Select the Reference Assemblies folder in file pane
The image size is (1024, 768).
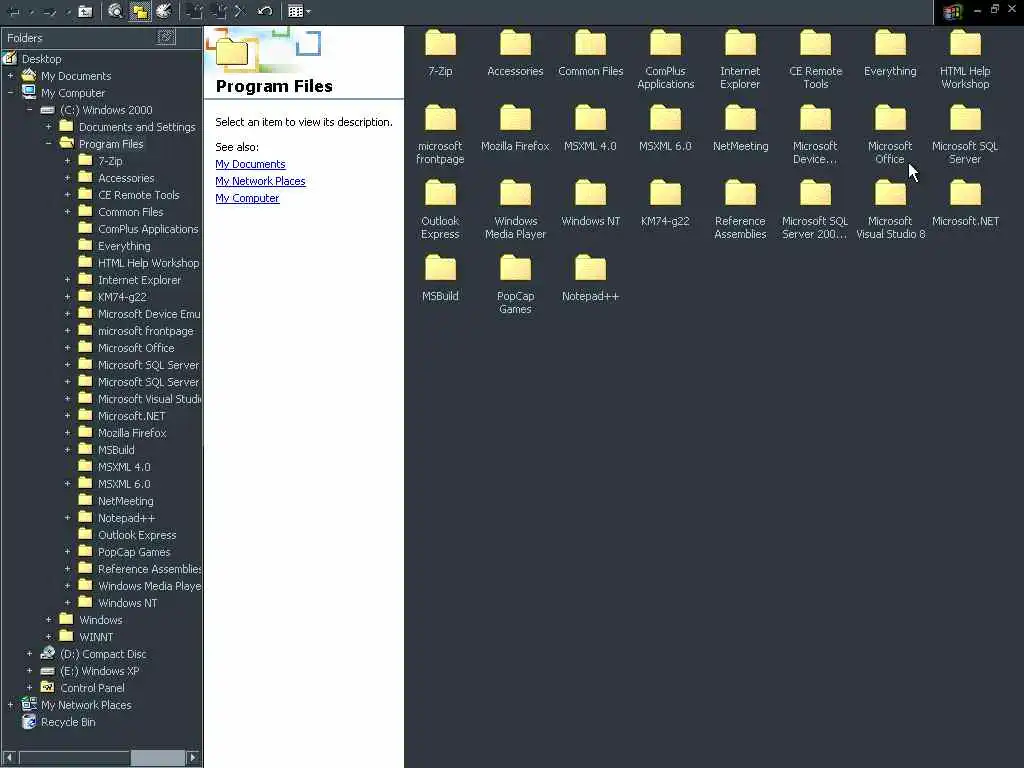coord(741,210)
